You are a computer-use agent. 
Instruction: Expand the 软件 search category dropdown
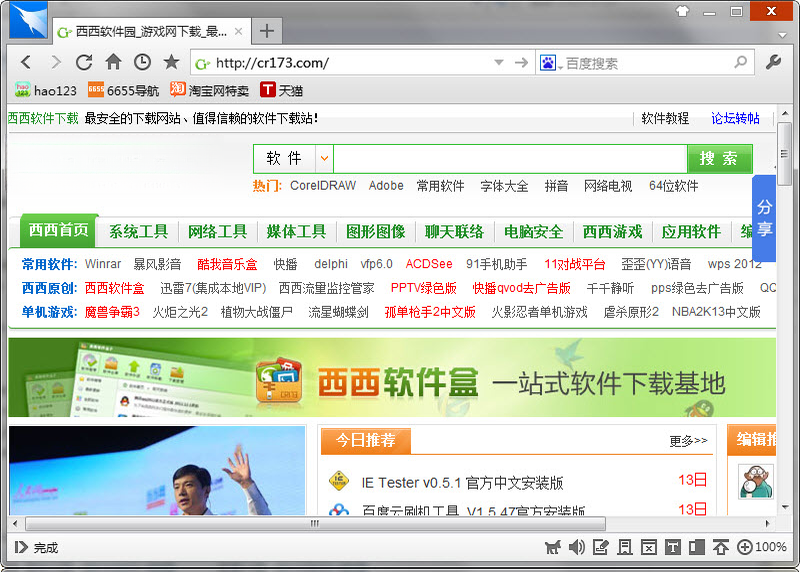click(x=324, y=159)
